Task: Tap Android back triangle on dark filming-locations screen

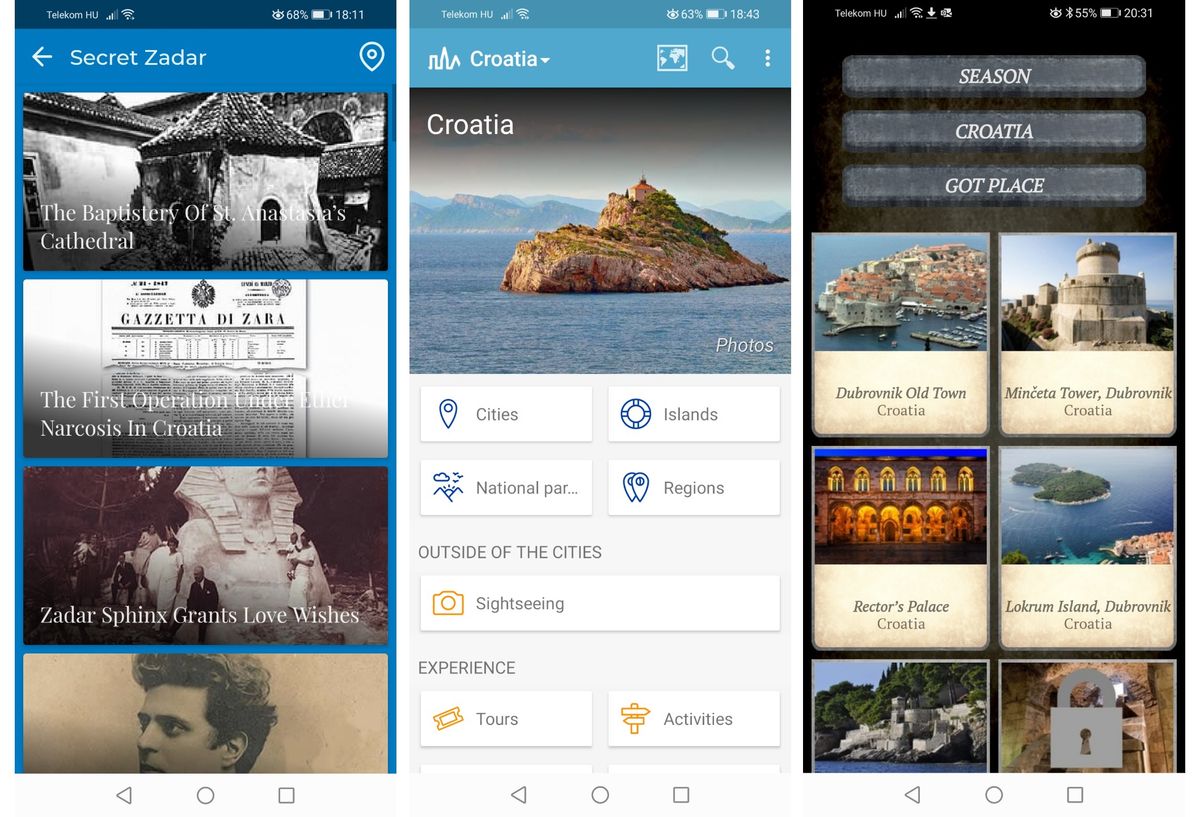Action: 912,795
